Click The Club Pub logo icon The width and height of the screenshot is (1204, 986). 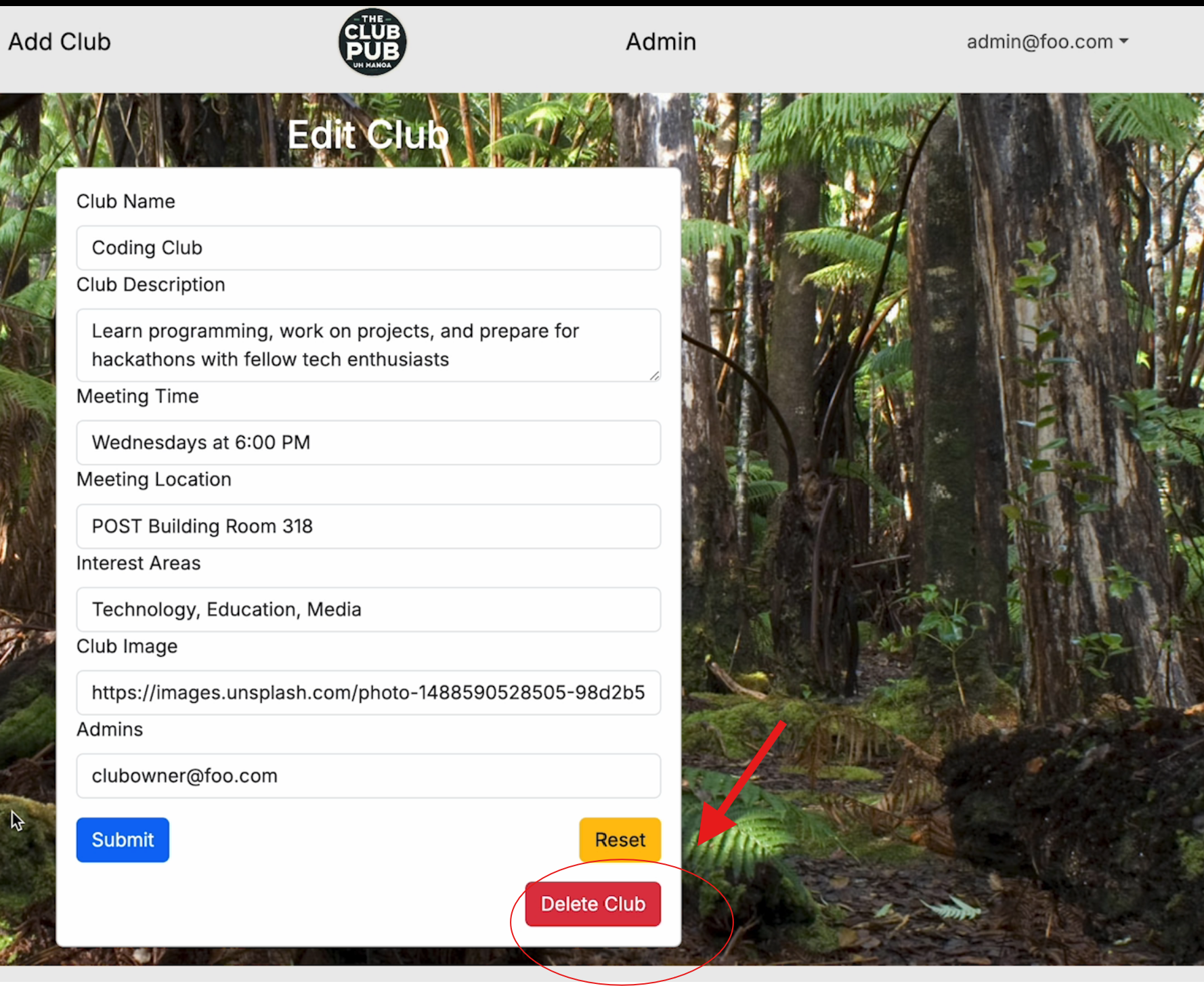click(x=372, y=42)
